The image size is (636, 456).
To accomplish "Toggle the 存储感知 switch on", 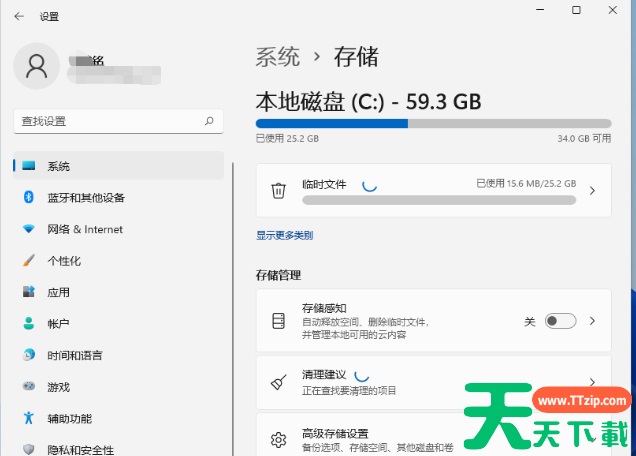I will [x=560, y=321].
